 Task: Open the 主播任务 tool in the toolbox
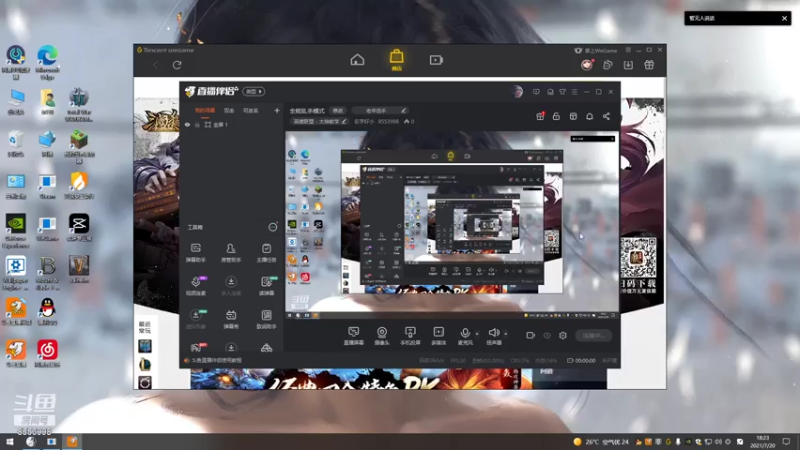point(266,253)
